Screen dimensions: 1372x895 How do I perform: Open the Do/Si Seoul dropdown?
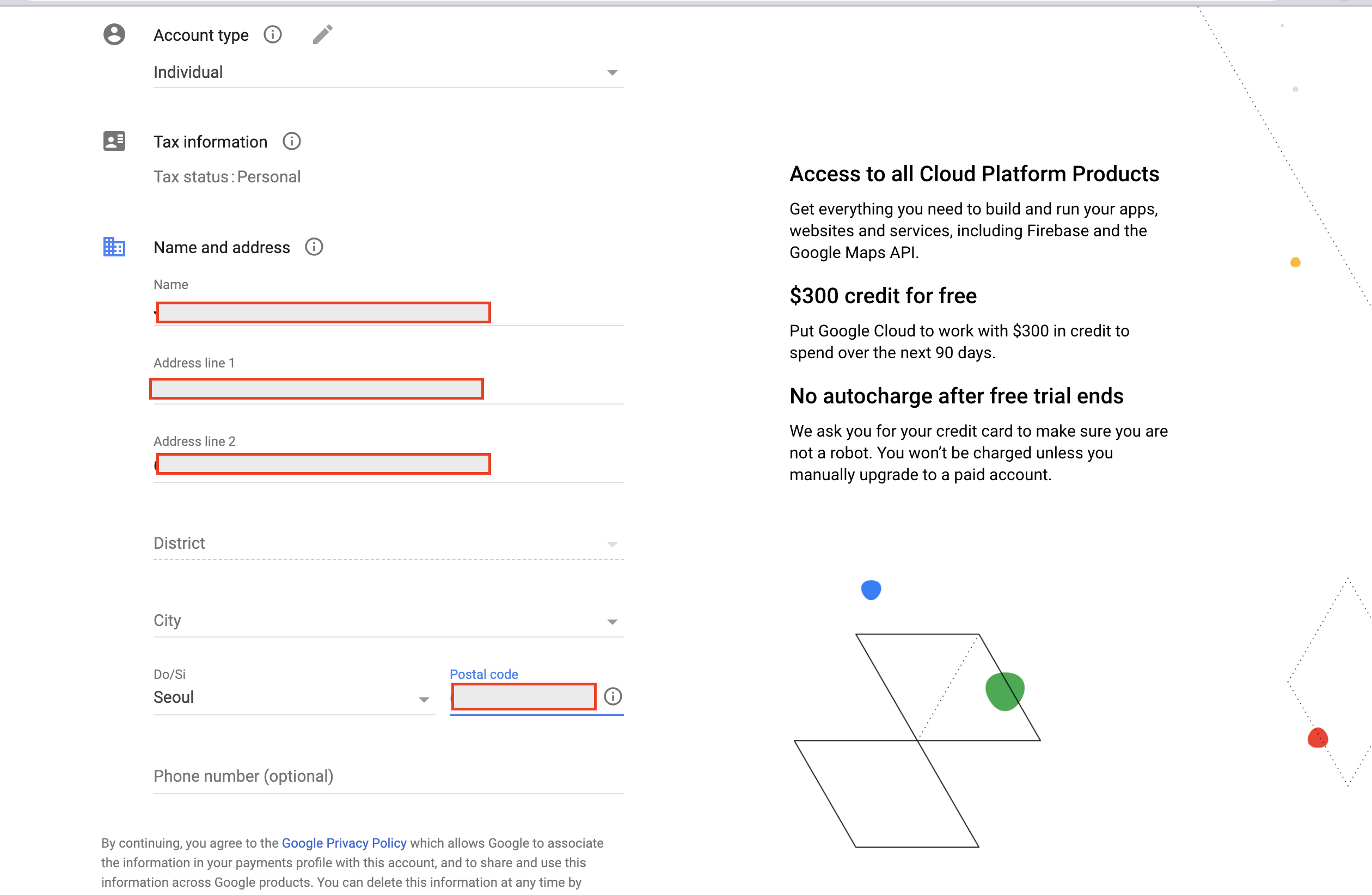293,698
